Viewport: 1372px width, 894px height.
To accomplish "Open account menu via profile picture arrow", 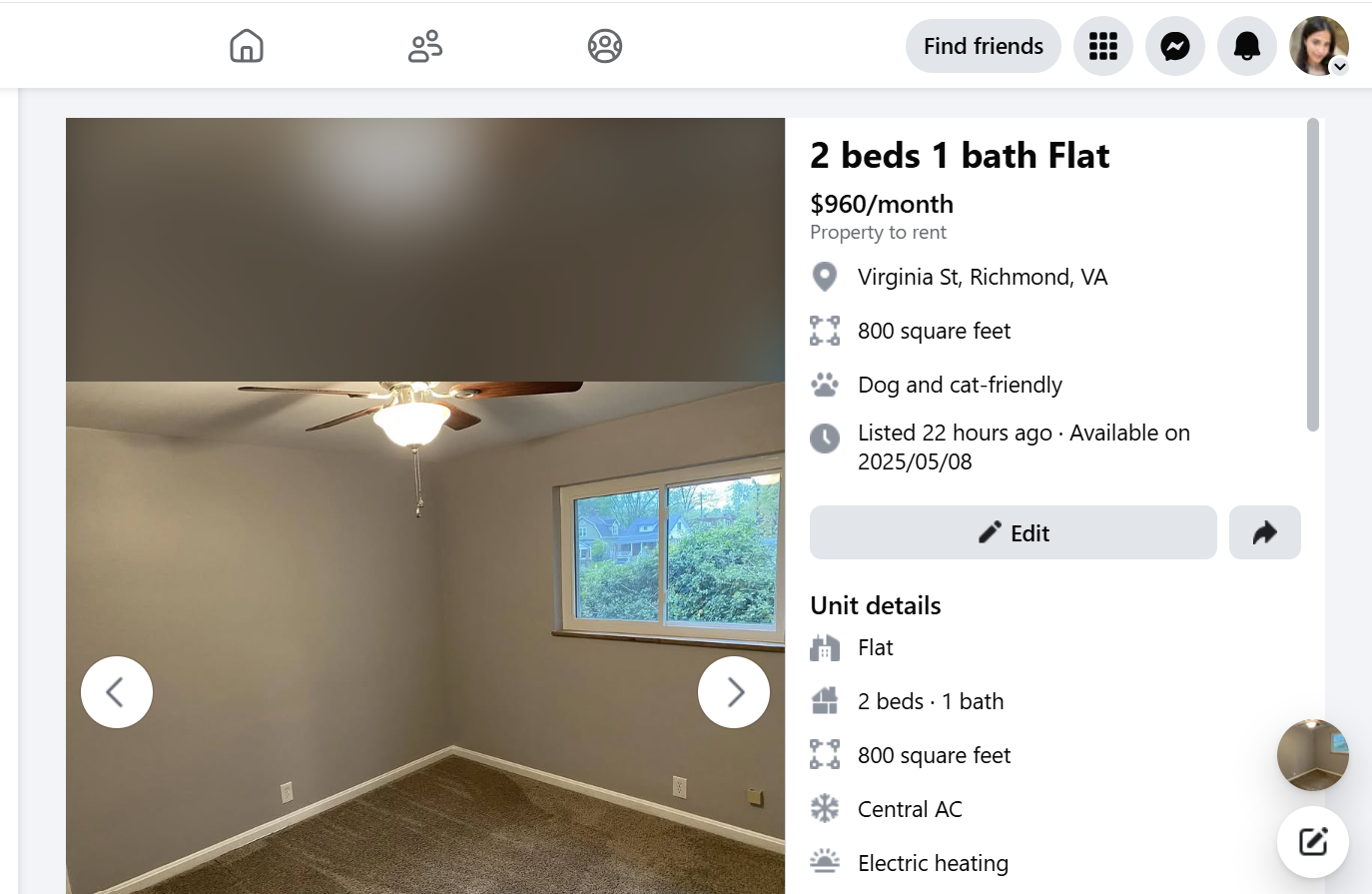I will 1340,67.
